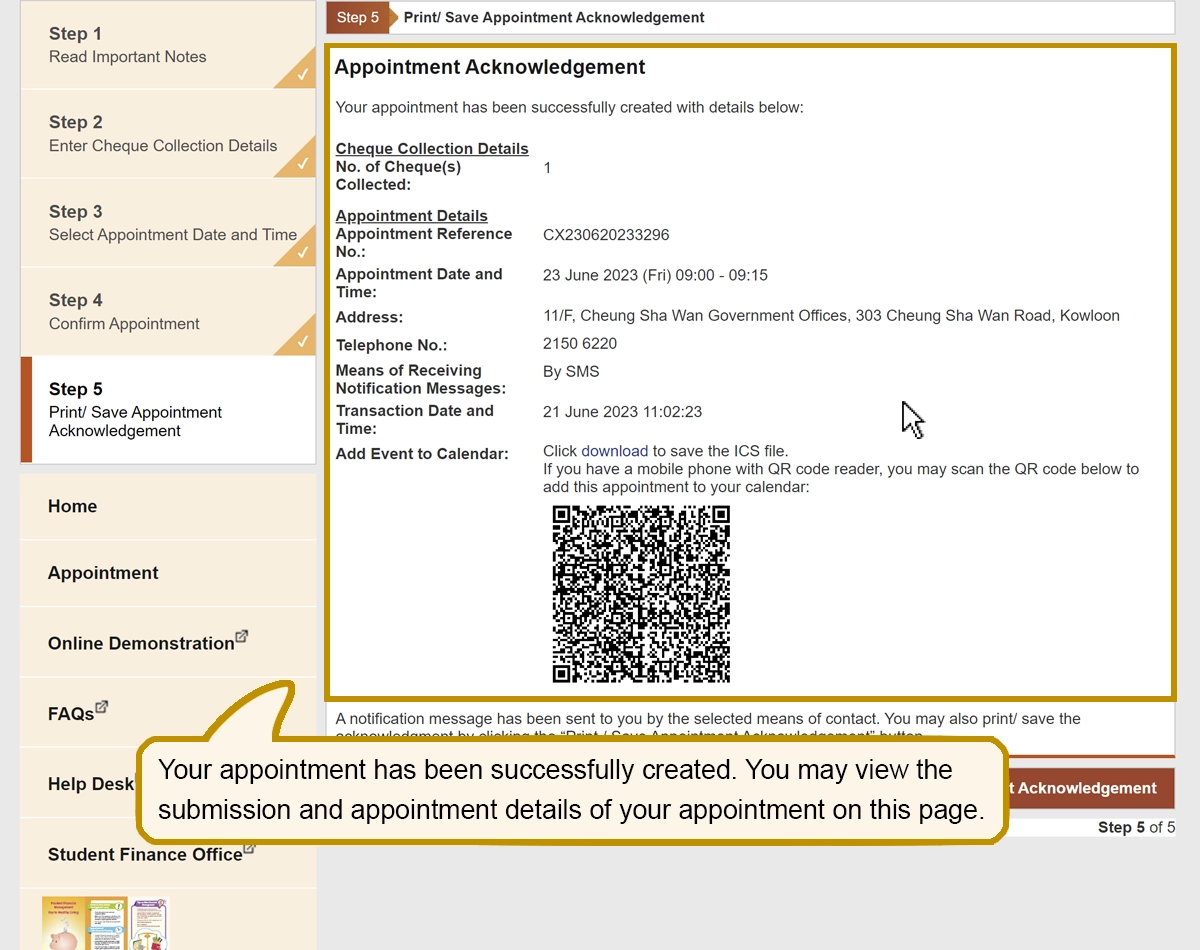
Task: Click the appointment QR code image
Action: point(641,594)
